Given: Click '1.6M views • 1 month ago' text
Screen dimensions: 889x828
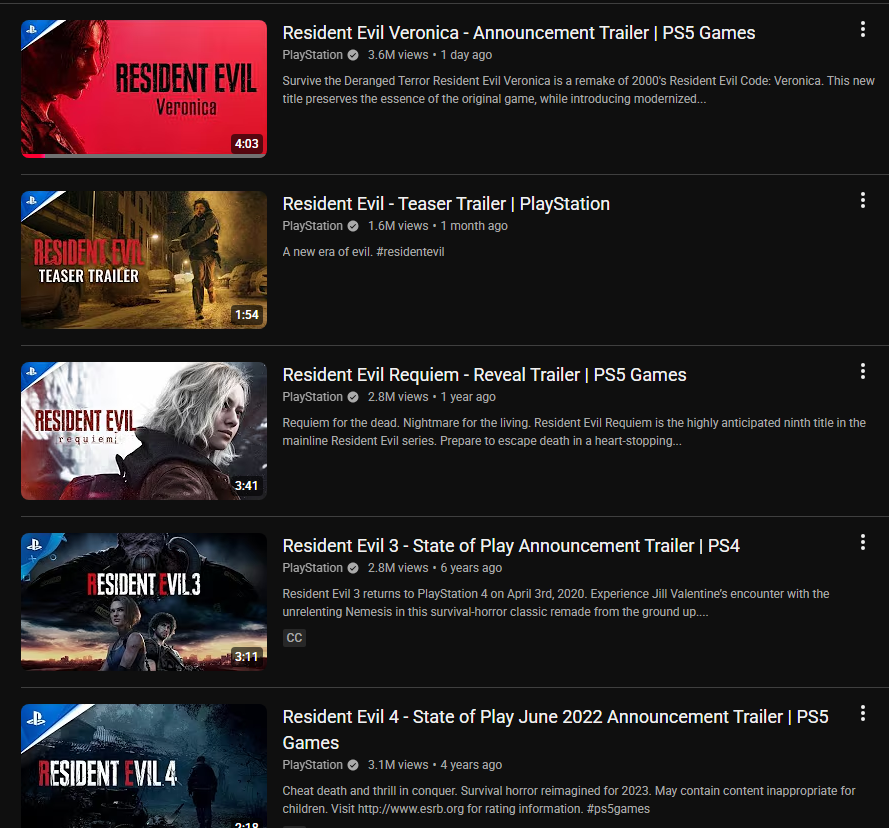Looking at the screenshot, I should (438, 226).
